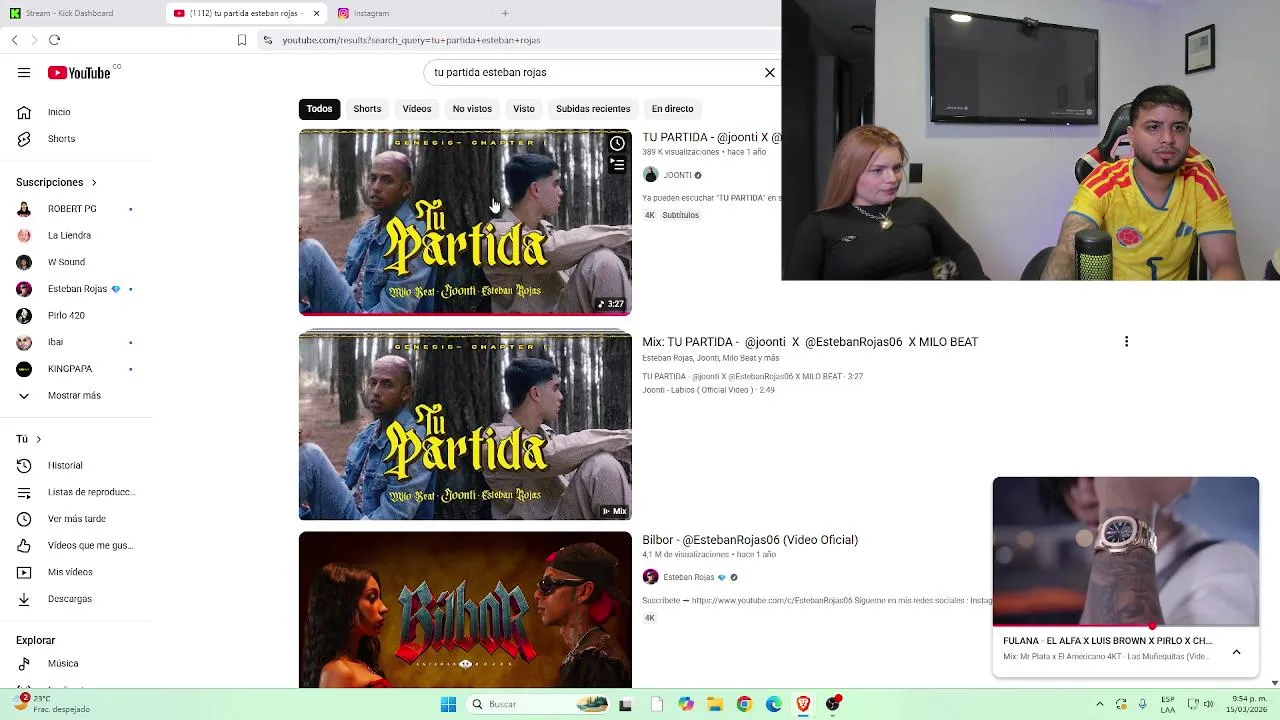Click the YouTube logo
Viewport: 1280px width, 720px height.
(x=79, y=72)
